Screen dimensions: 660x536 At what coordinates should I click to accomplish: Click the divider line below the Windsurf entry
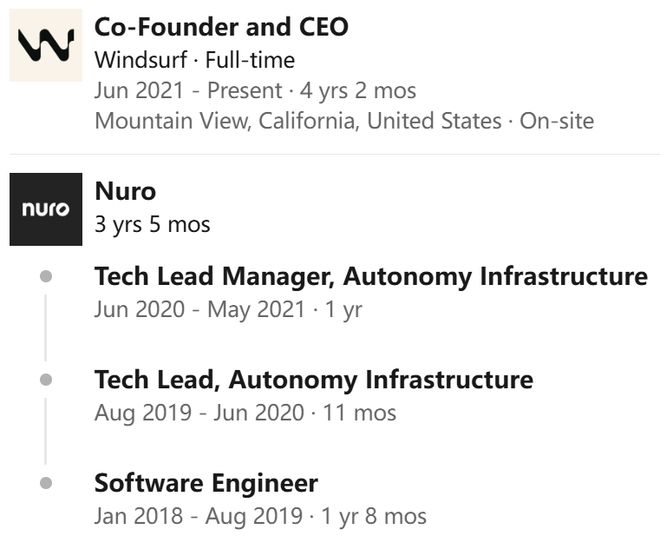pos(334,154)
